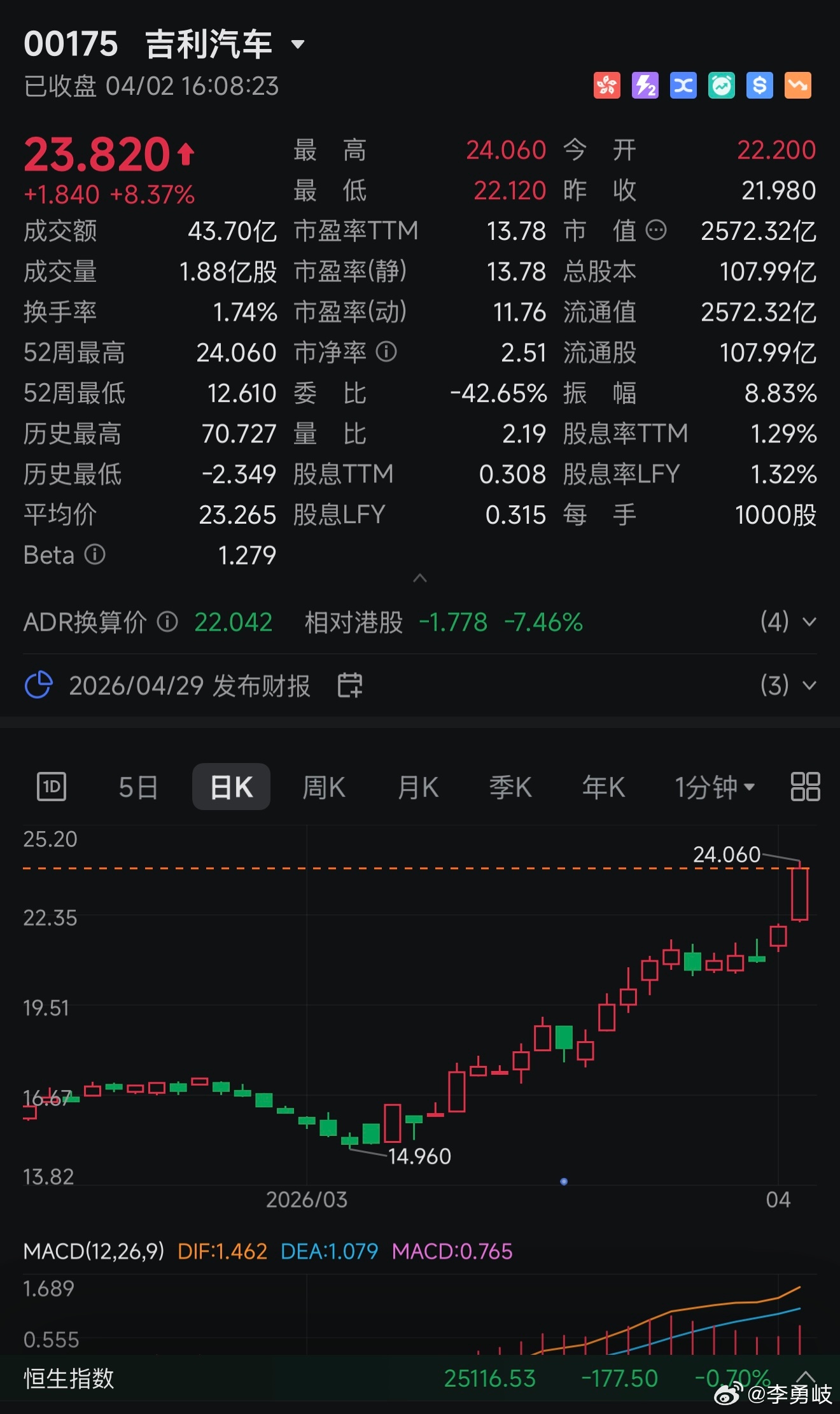Tap the 历史最高 value 70.727
Image resolution: width=840 pixels, height=1414 pixels.
tap(239, 433)
